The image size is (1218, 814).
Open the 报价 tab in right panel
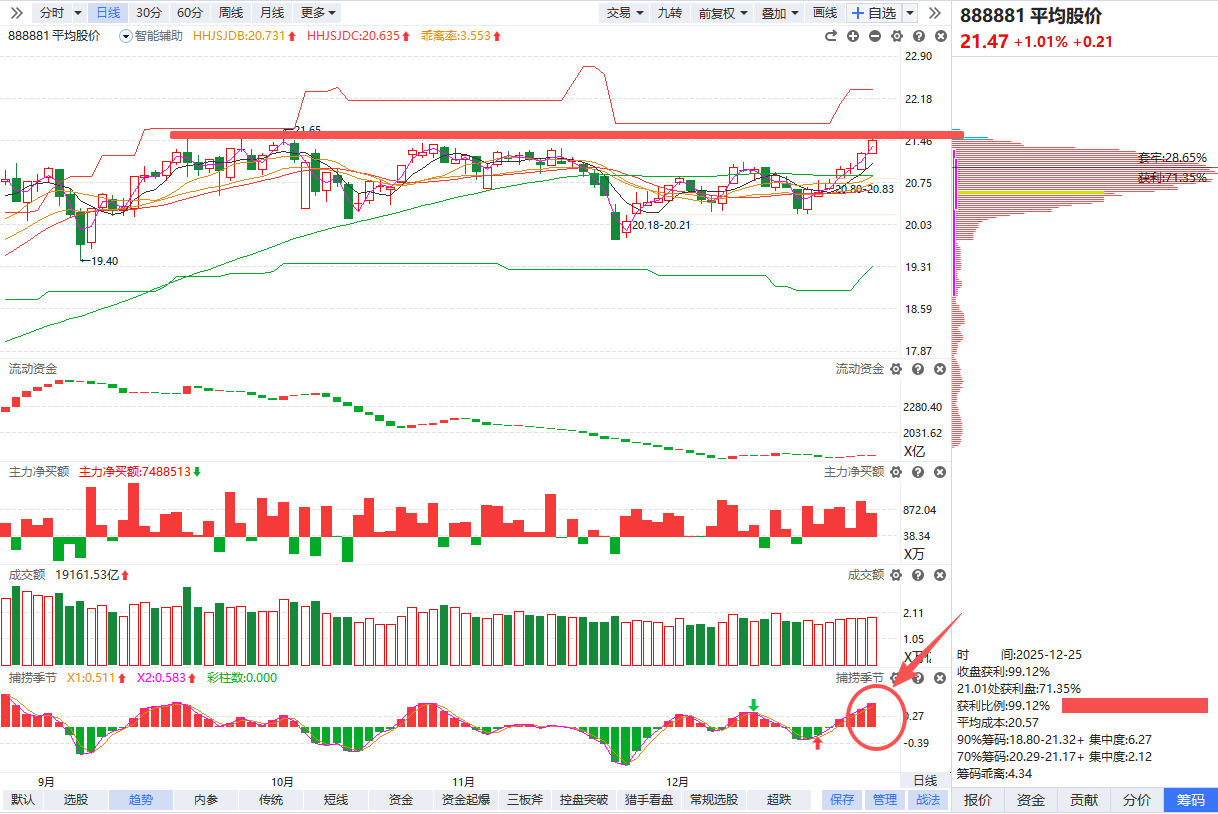coord(978,800)
